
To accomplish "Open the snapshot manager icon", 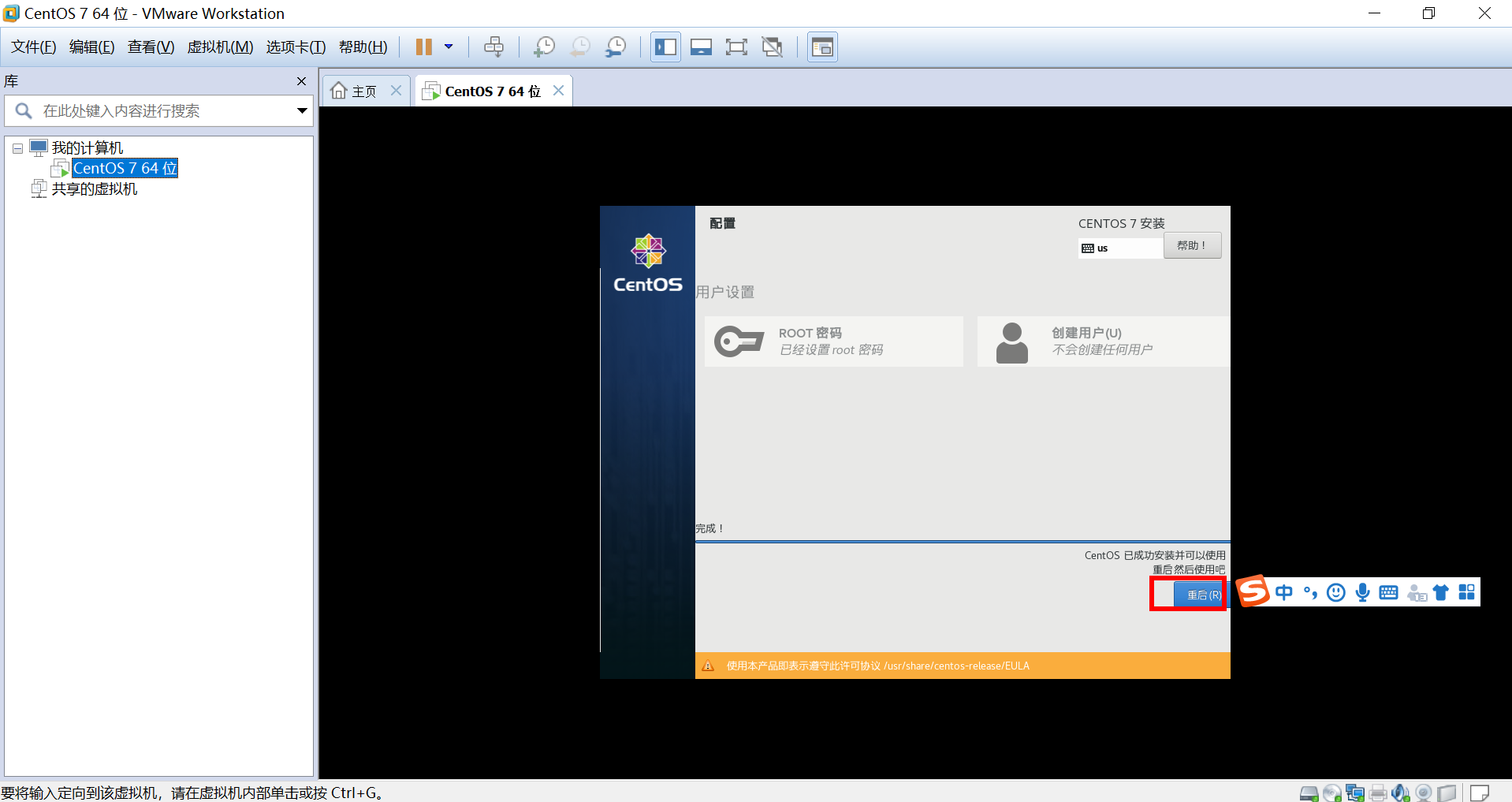I will (x=616, y=47).
